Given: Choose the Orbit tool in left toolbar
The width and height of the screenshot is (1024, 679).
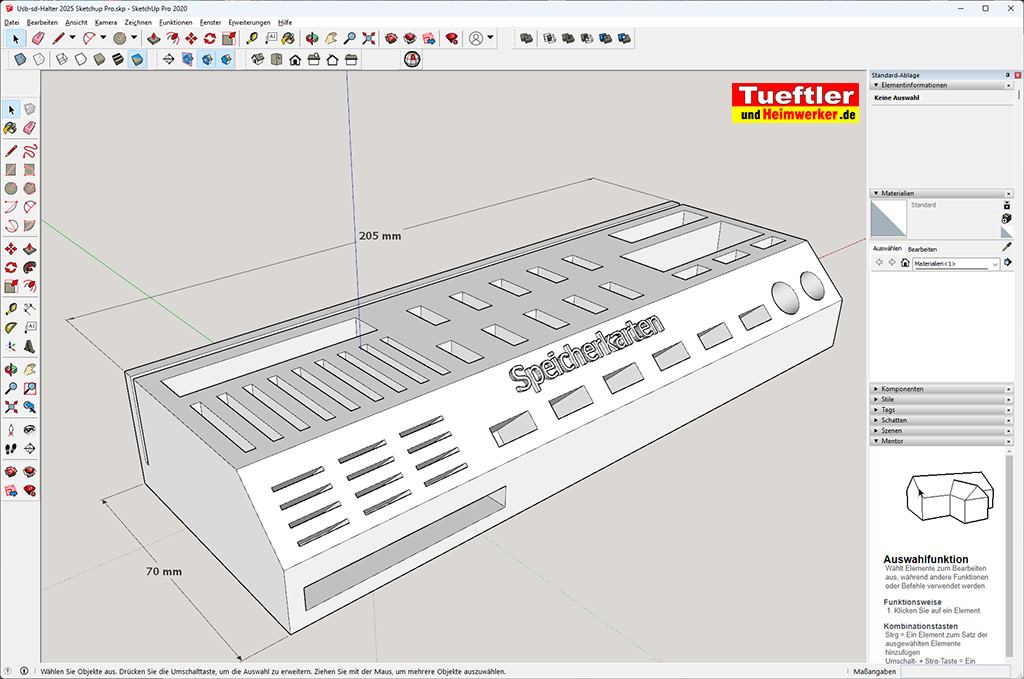Looking at the screenshot, I should click(11, 368).
